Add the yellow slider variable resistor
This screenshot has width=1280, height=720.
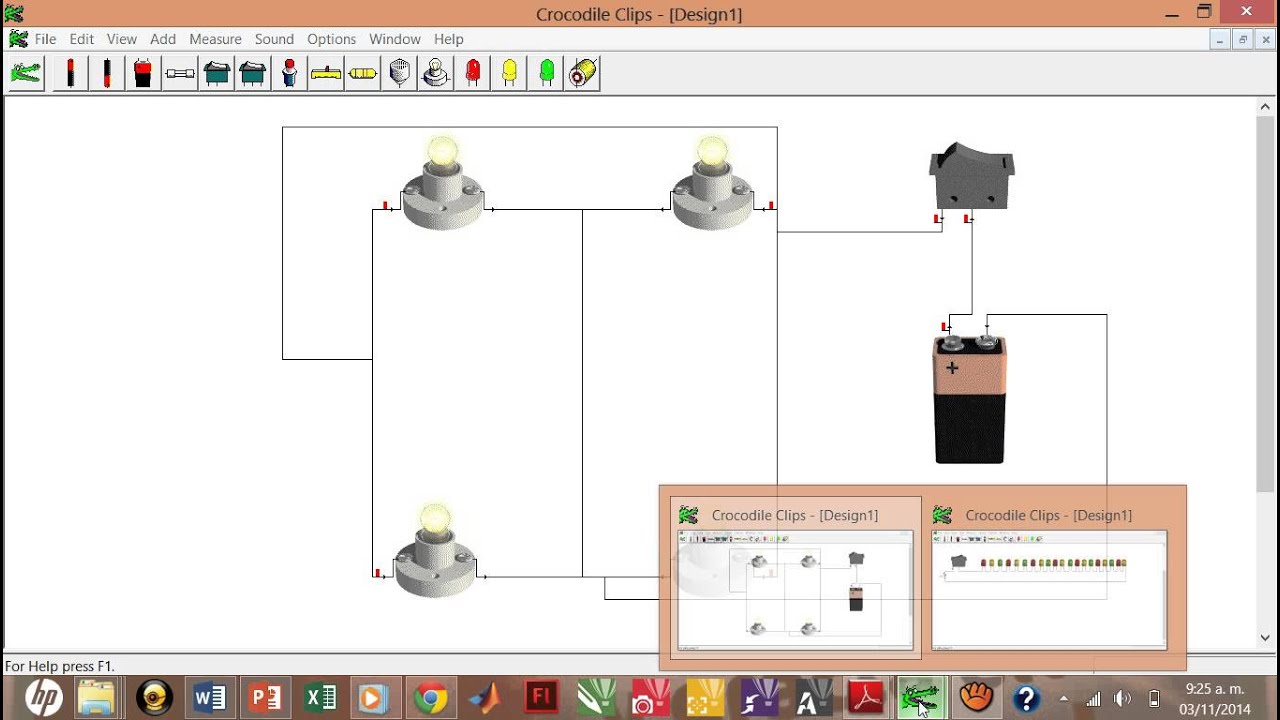(326, 73)
